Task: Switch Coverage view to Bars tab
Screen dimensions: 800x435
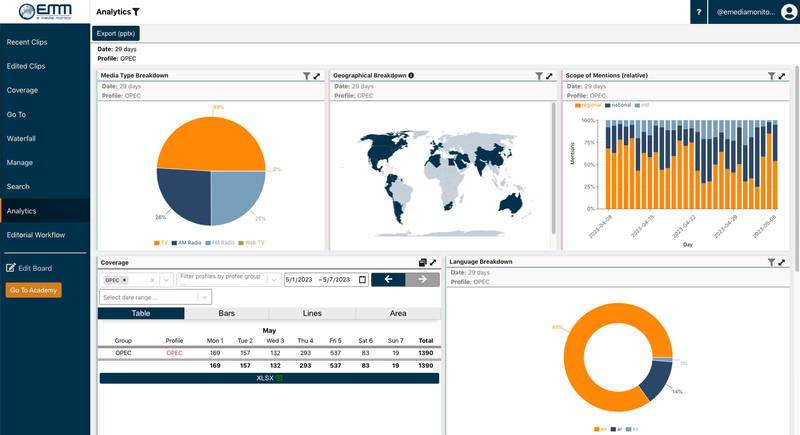Action: click(227, 313)
